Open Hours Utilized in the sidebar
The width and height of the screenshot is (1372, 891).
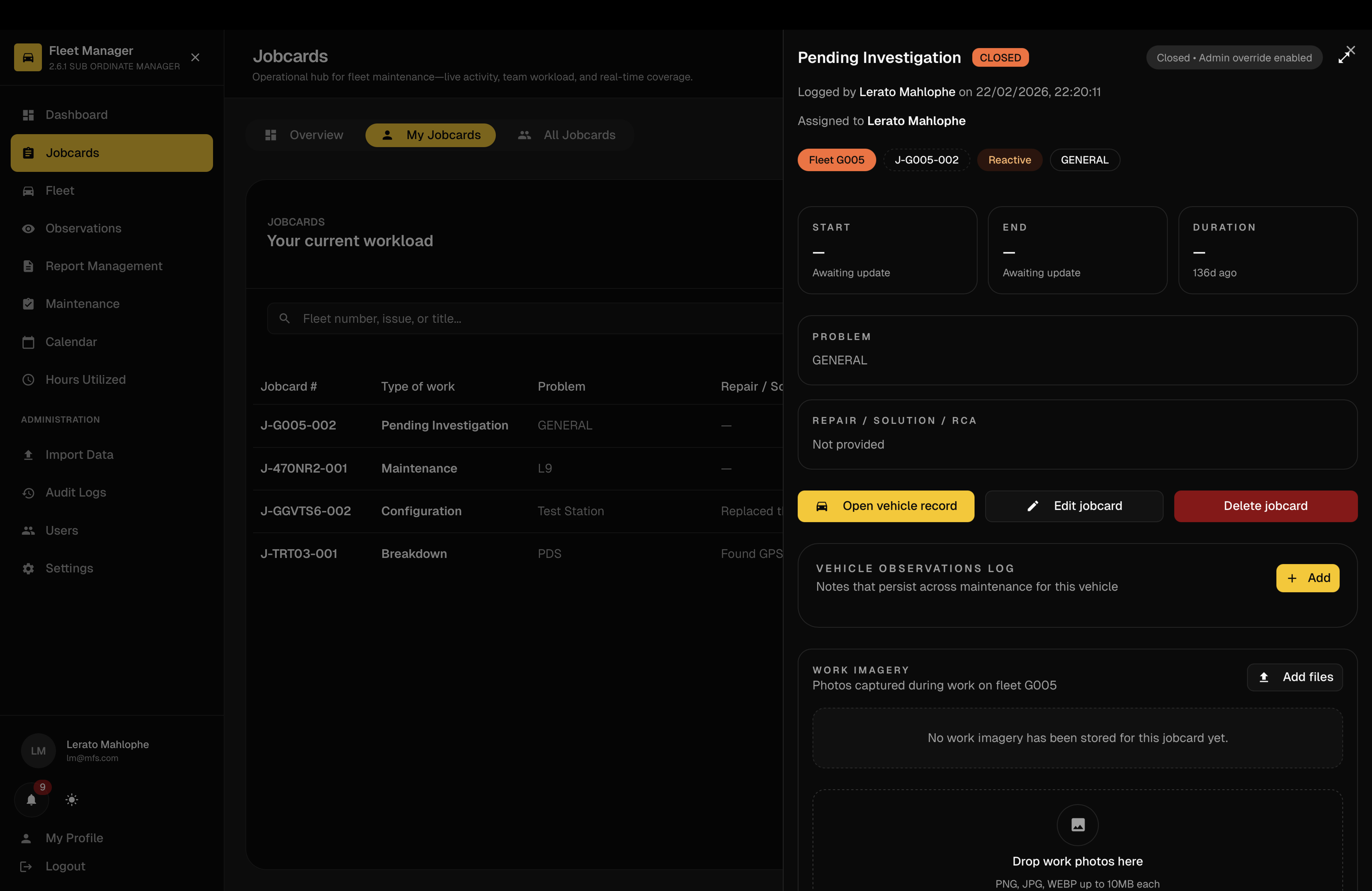click(x=112, y=379)
